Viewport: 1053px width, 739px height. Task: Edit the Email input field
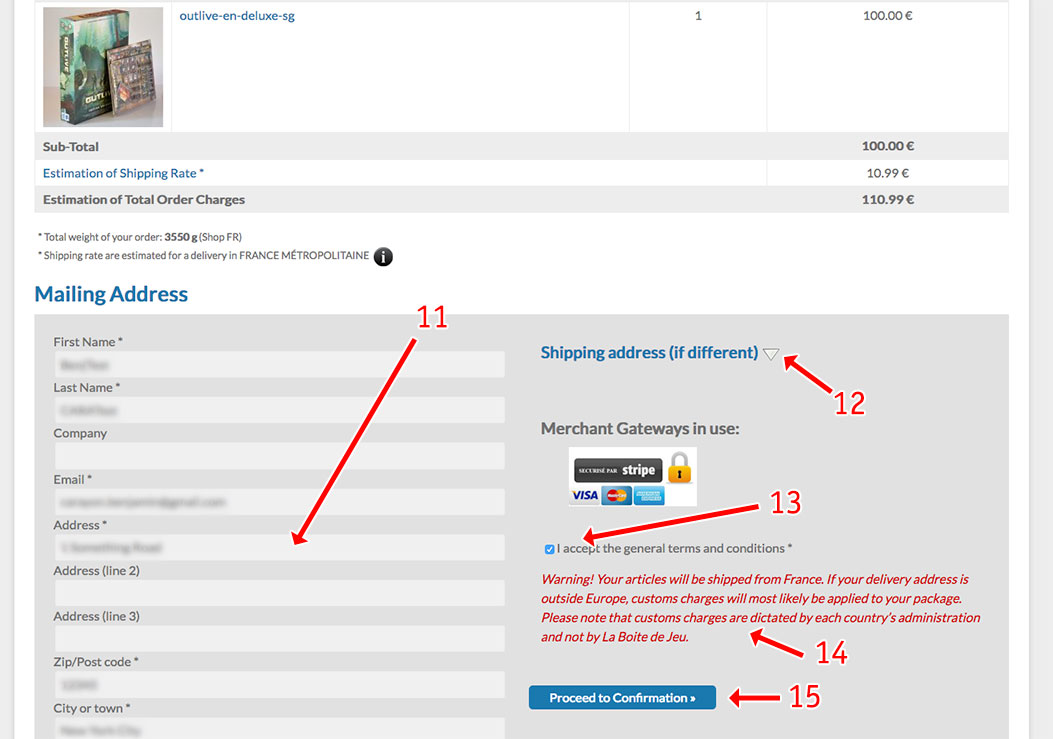[279, 502]
